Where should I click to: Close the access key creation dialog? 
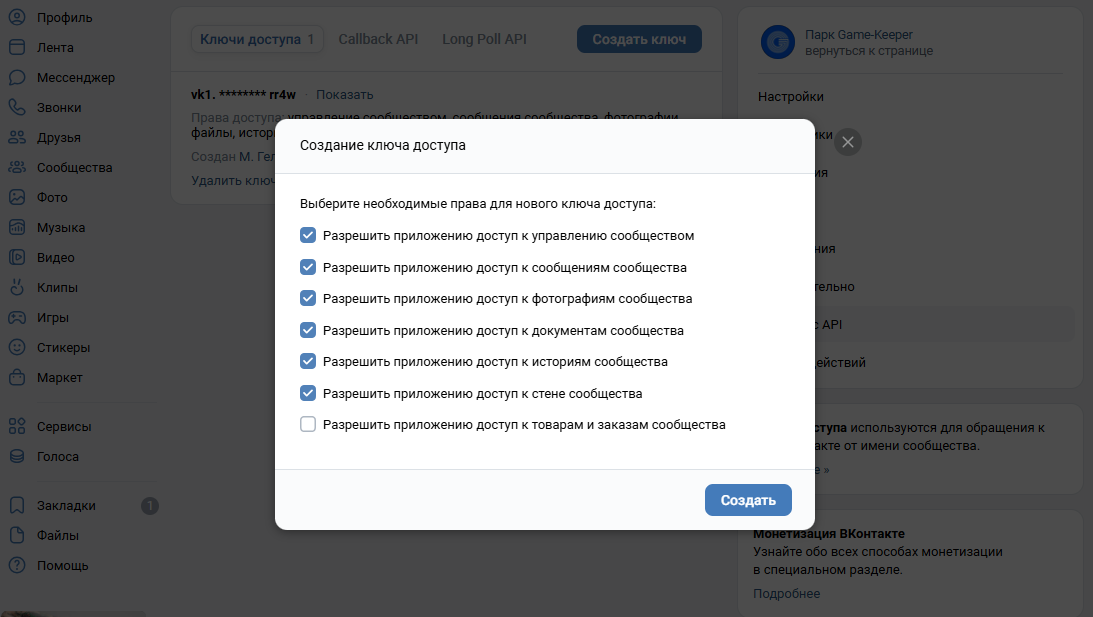coord(848,142)
